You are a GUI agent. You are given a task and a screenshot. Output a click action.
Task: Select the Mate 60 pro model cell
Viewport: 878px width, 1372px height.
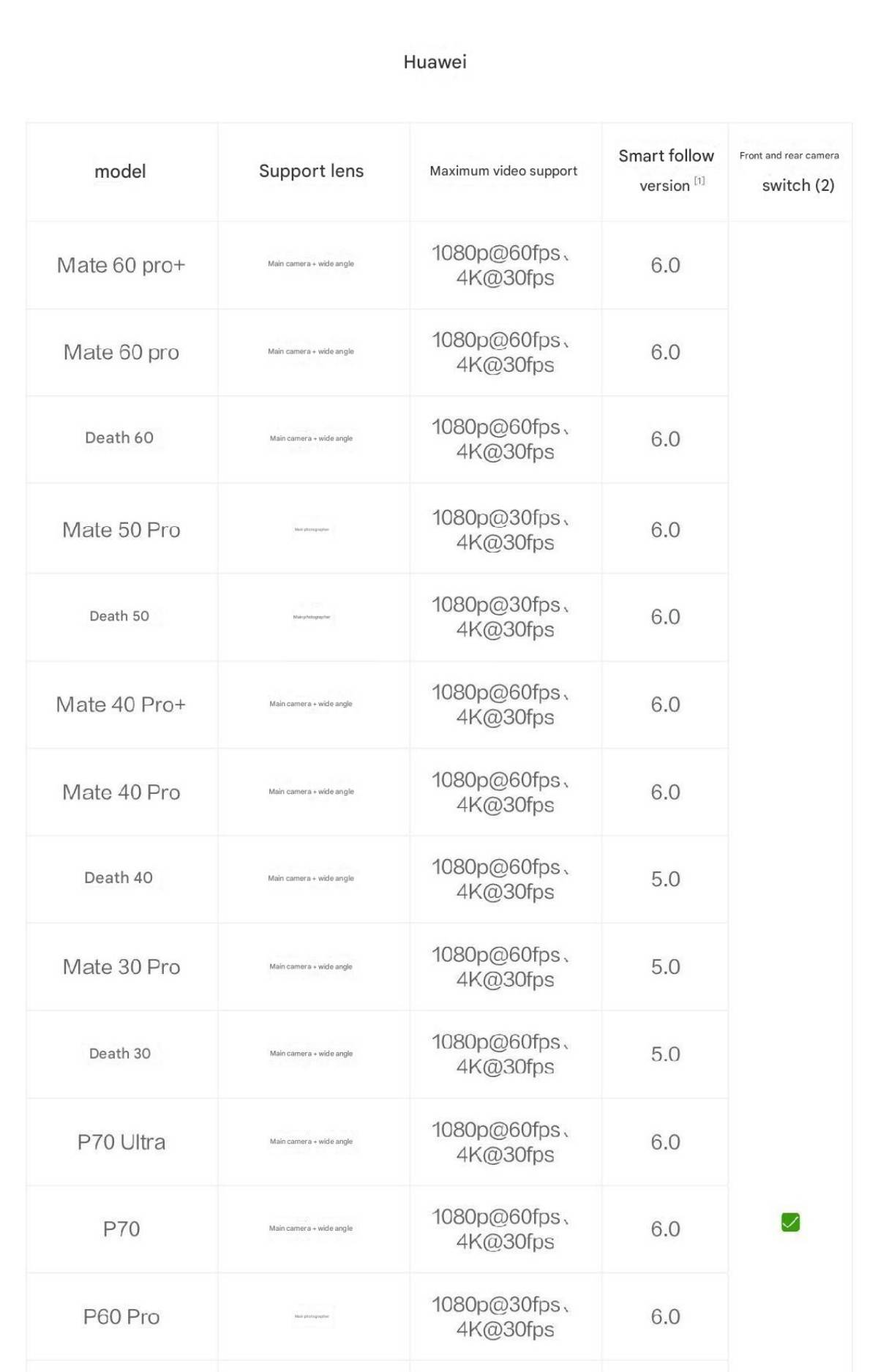[x=121, y=352]
